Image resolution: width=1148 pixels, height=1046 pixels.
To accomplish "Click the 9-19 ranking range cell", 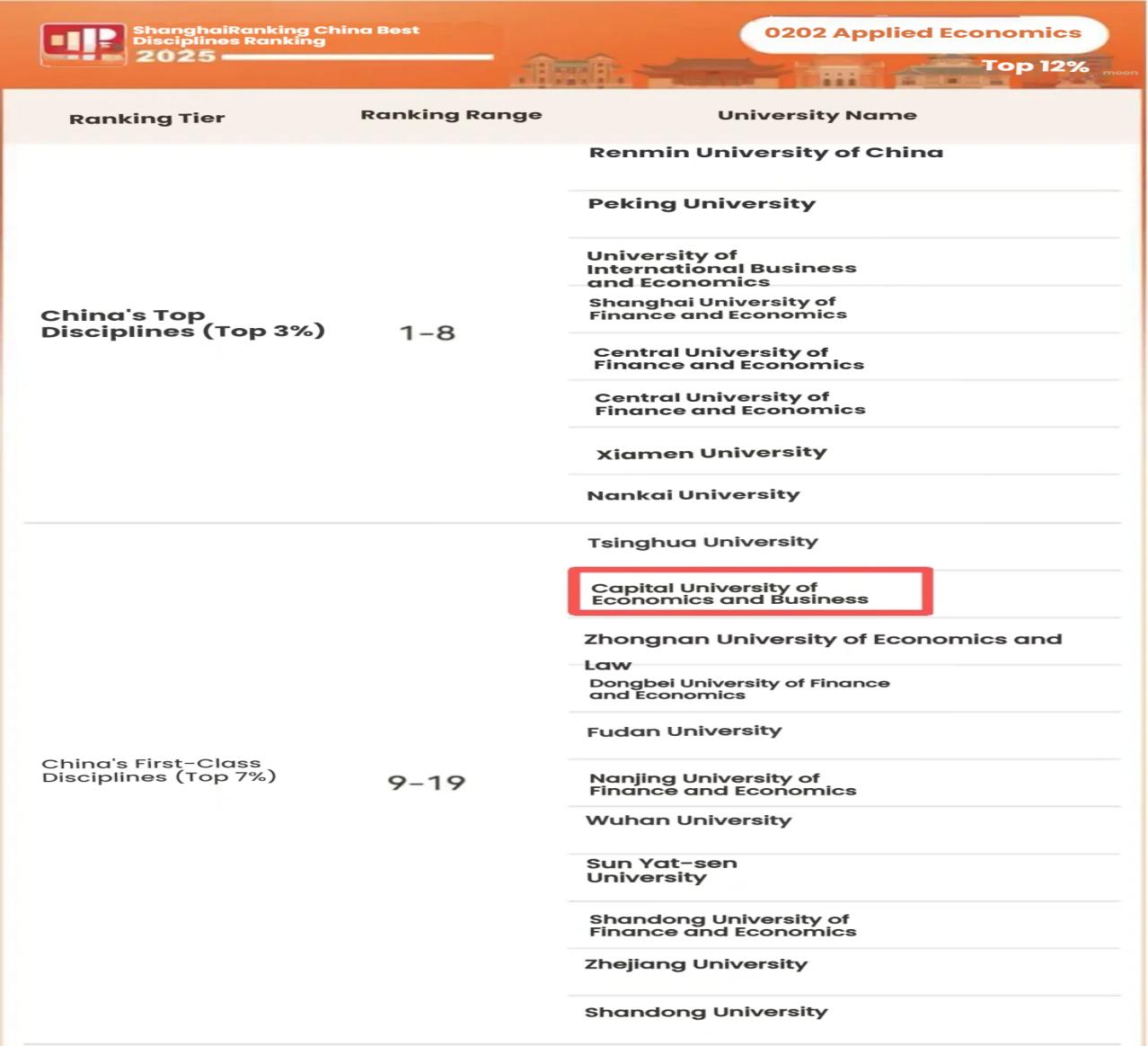I will pyautogui.click(x=427, y=783).
